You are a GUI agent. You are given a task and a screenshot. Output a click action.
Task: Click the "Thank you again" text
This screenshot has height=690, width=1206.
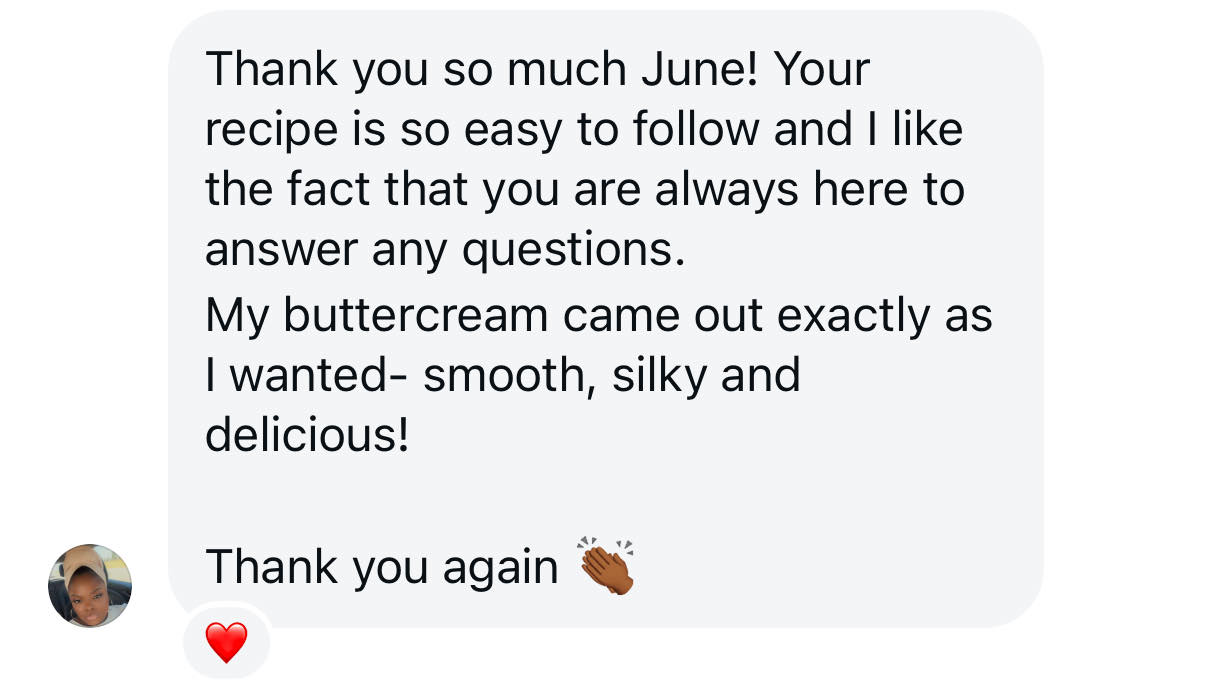pos(381,568)
